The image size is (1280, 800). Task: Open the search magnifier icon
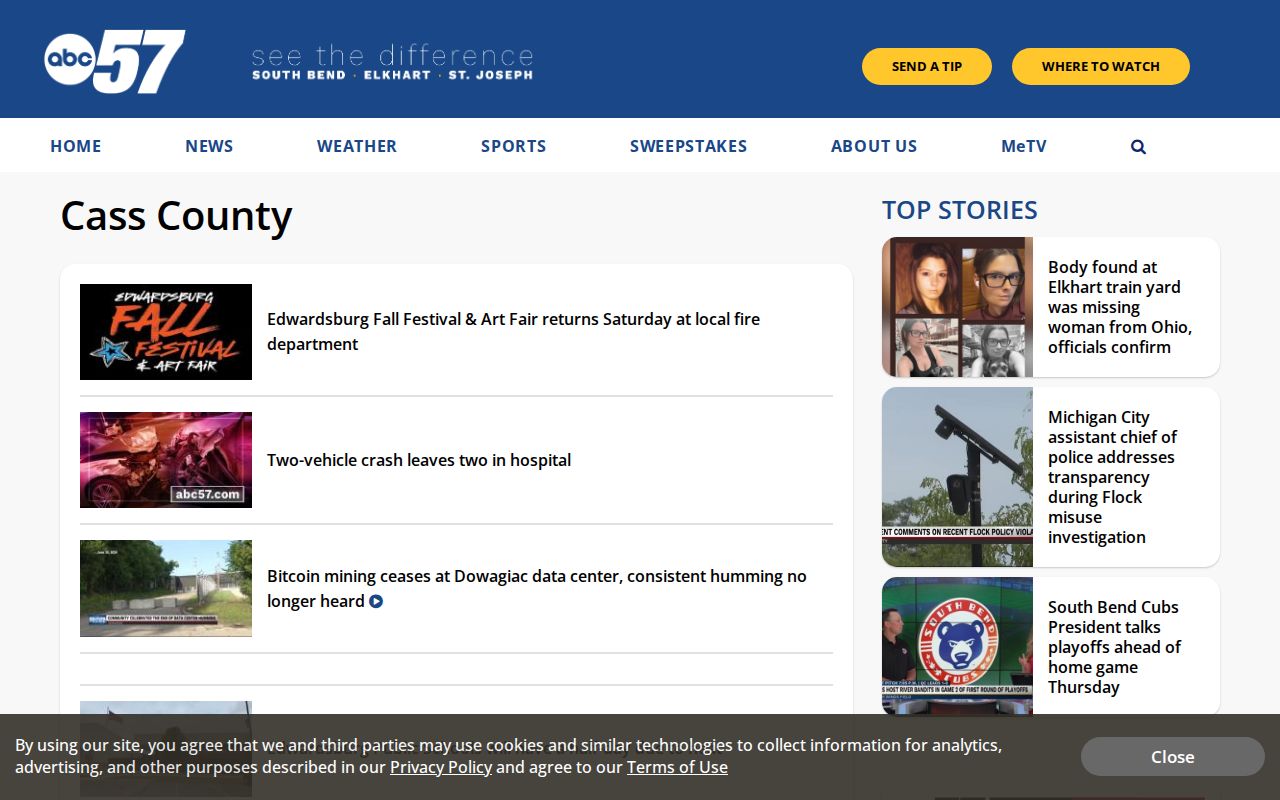1138,146
